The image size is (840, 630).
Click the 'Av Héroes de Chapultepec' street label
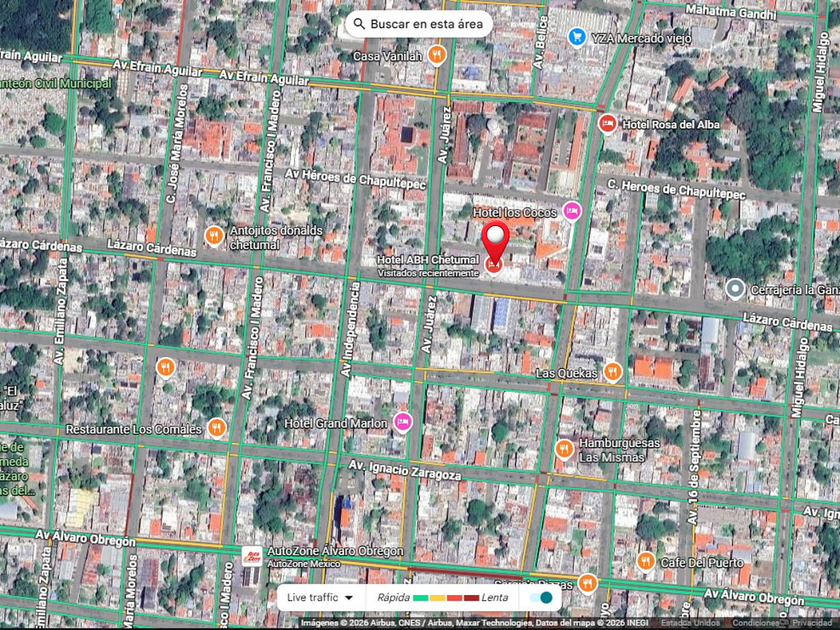[x=355, y=178]
